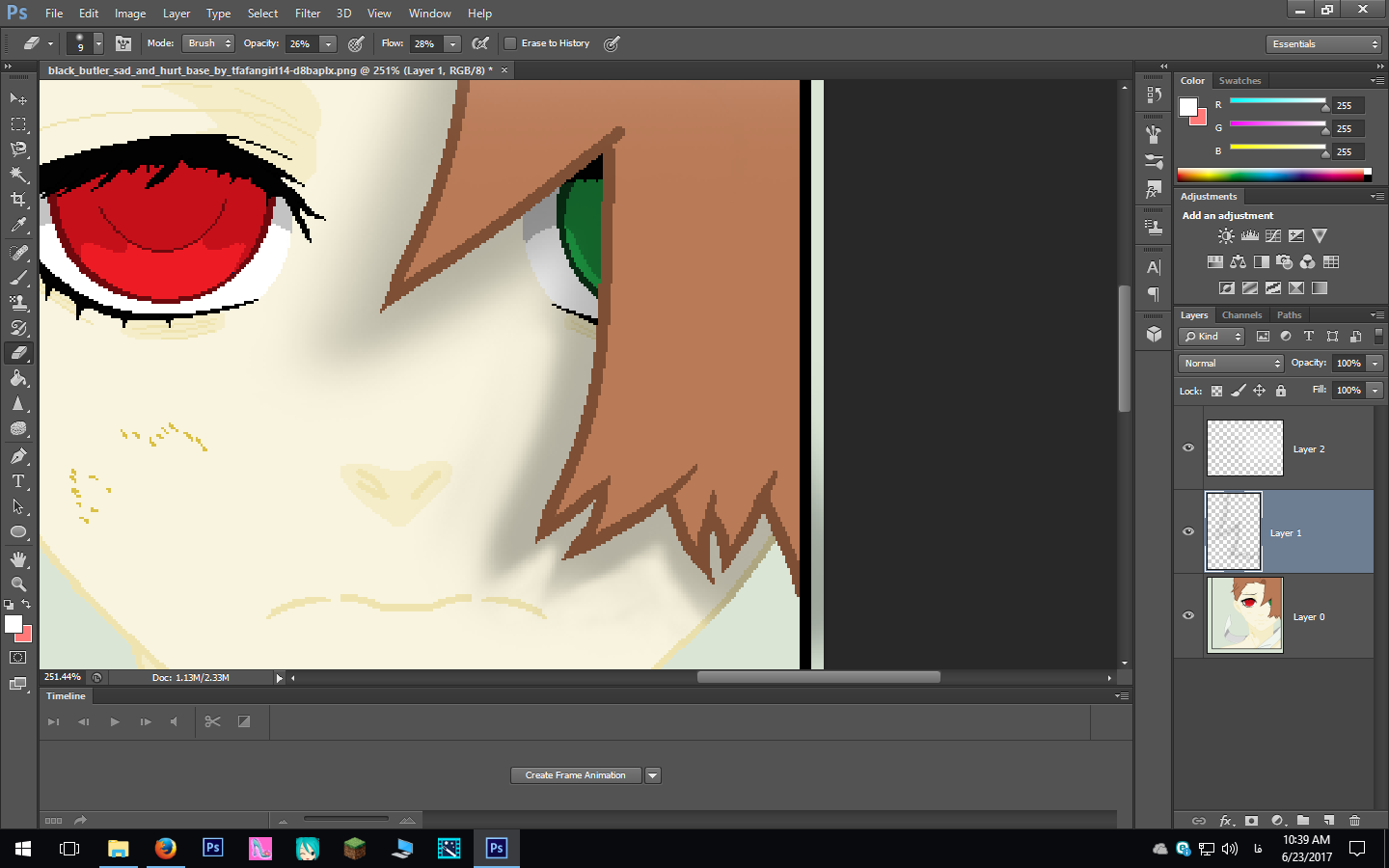Select the Zoom tool

[18, 584]
